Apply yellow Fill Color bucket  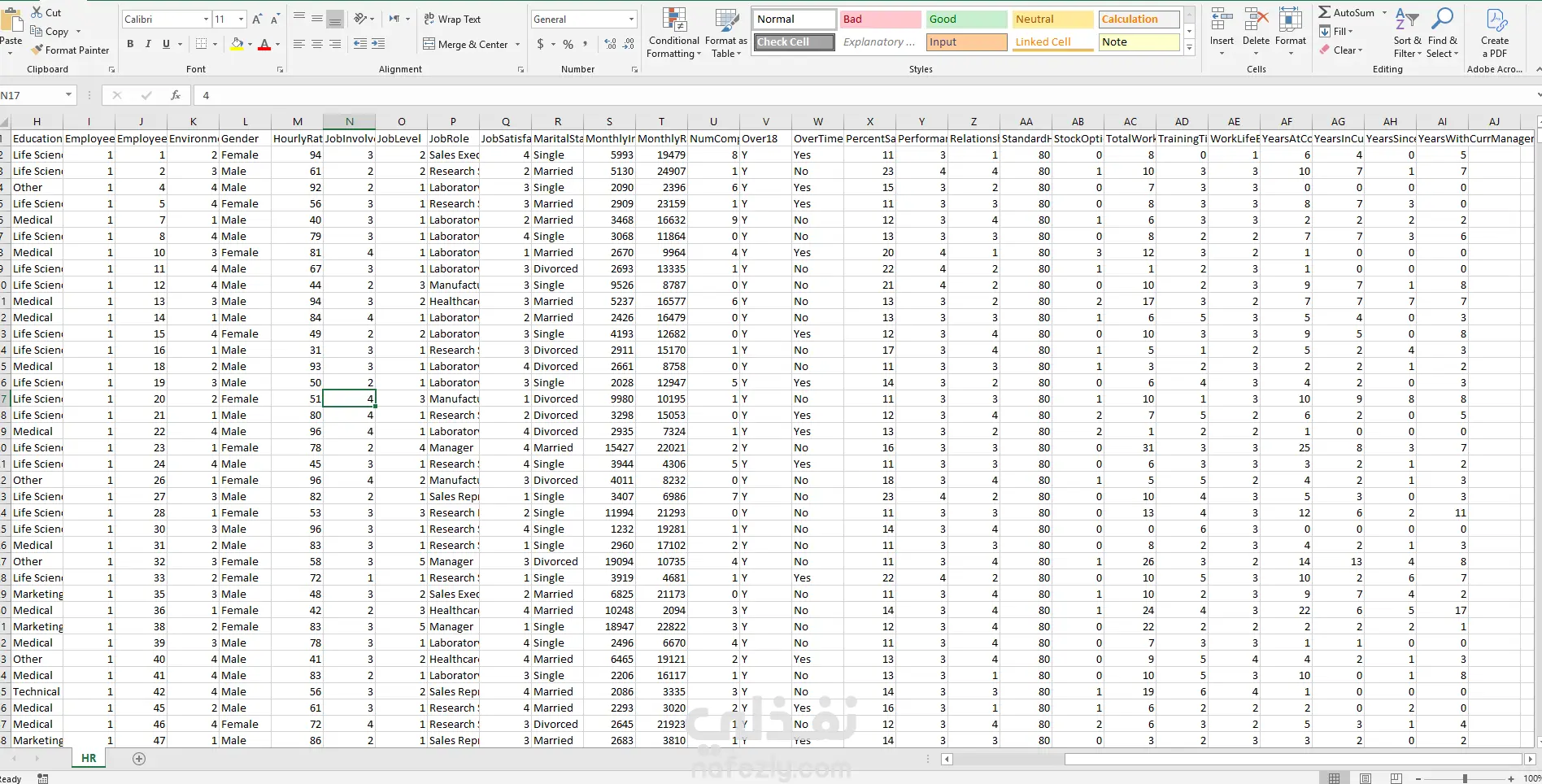(237, 44)
